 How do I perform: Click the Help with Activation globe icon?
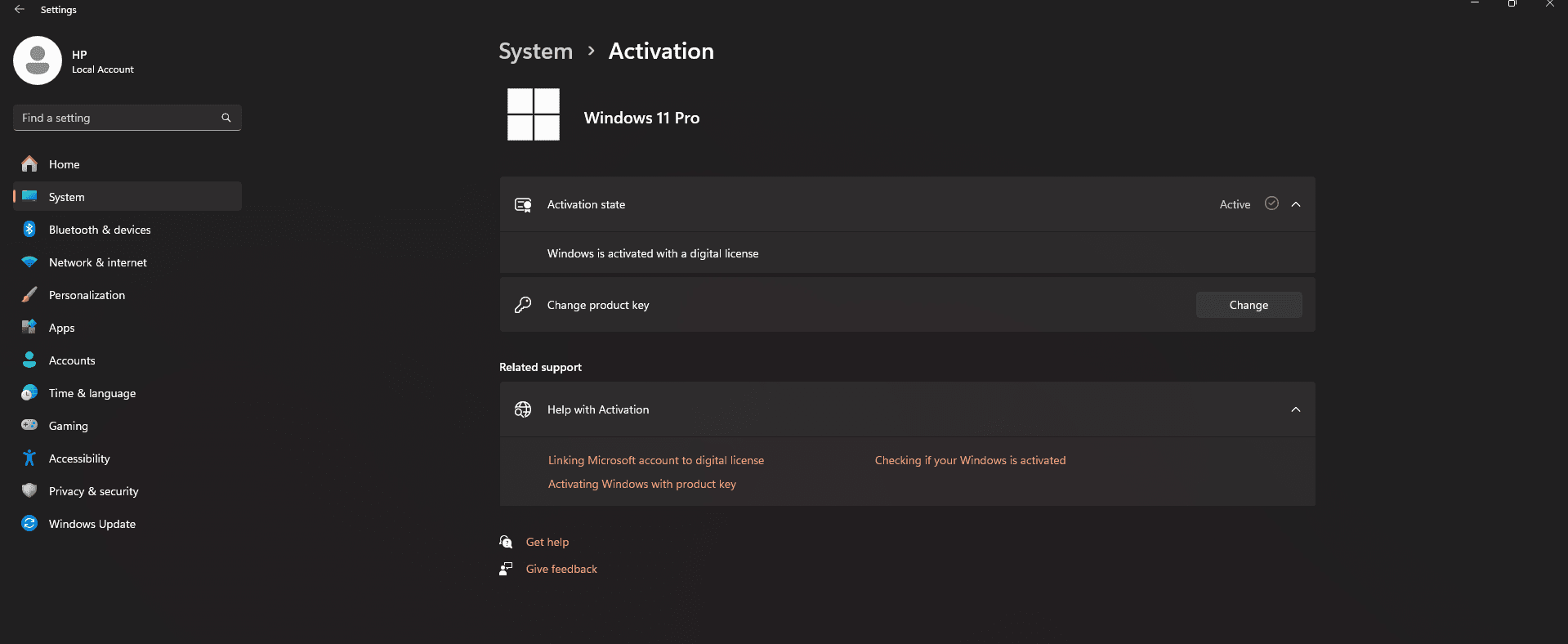(523, 409)
